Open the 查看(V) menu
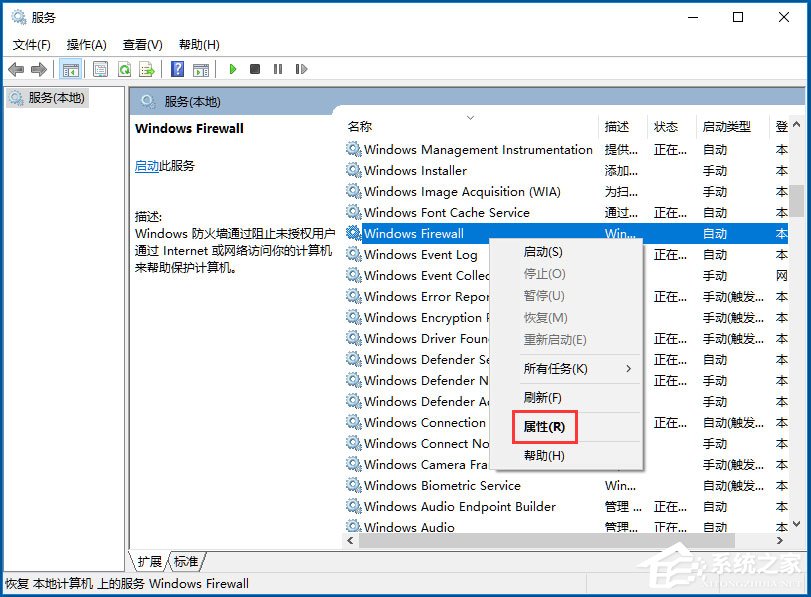 click(x=142, y=44)
